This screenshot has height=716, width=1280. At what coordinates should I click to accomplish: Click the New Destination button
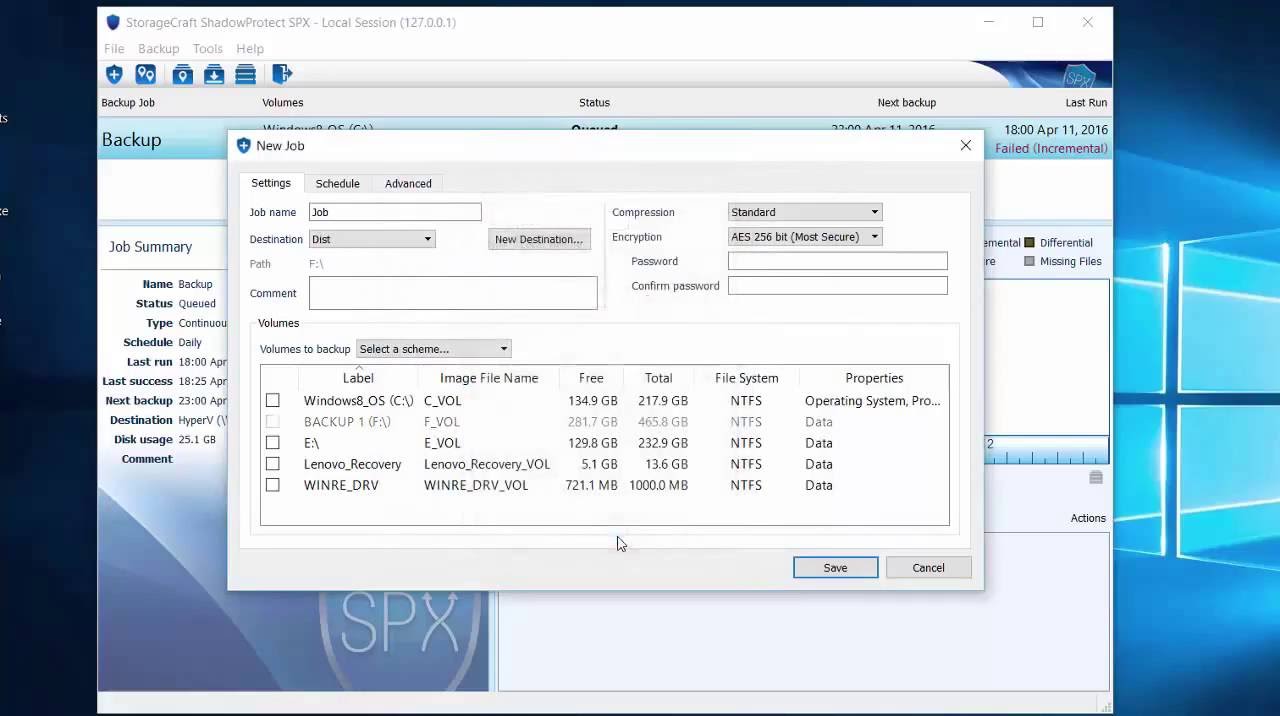click(539, 239)
